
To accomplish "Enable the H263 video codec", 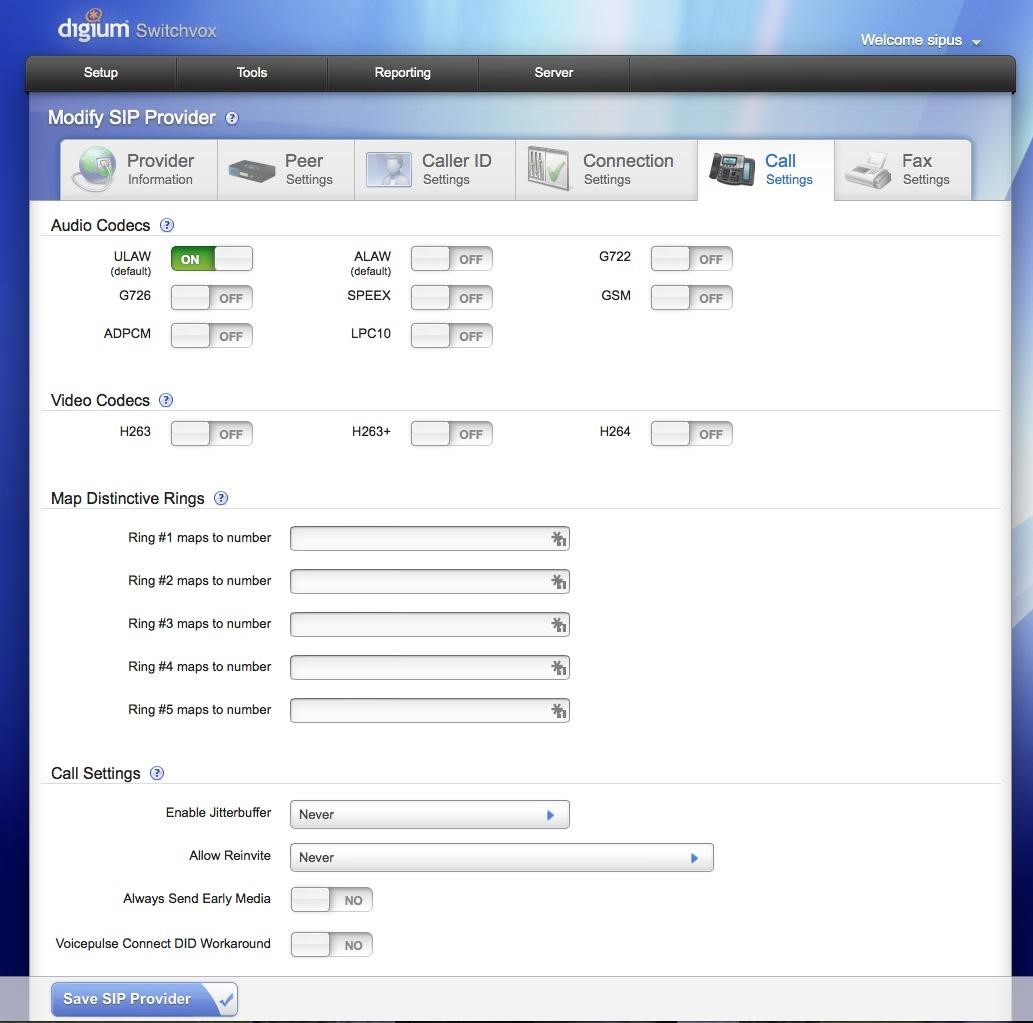I will click(x=211, y=434).
